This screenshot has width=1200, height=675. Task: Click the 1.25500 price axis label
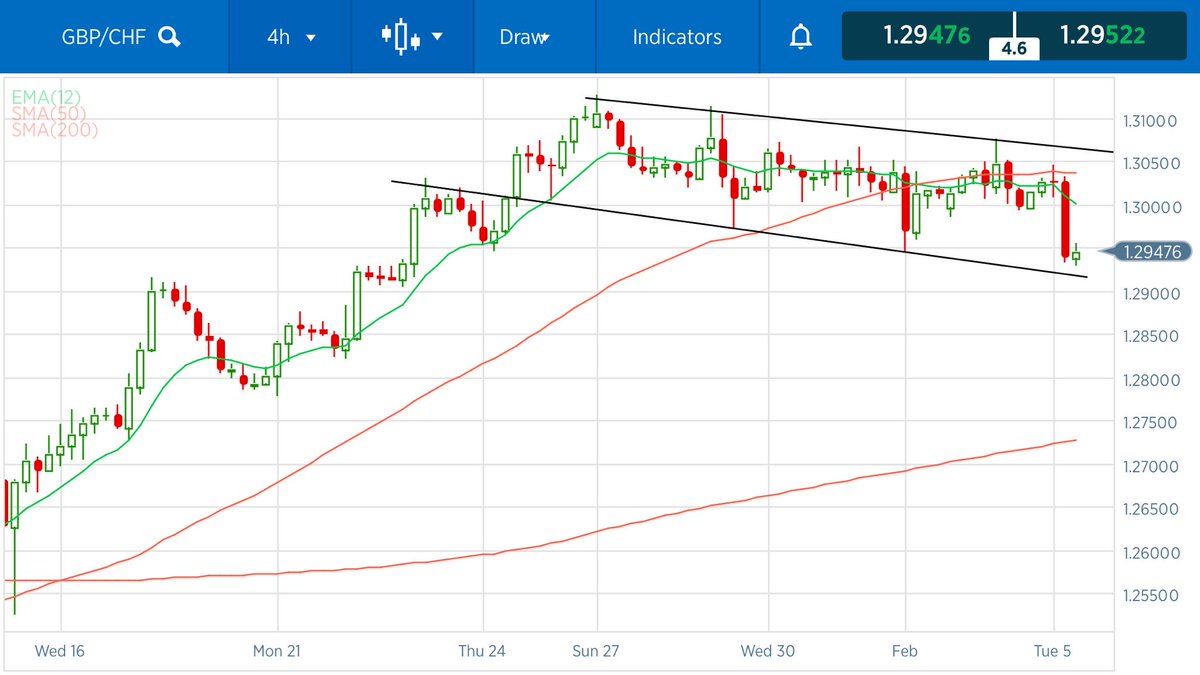(1151, 596)
